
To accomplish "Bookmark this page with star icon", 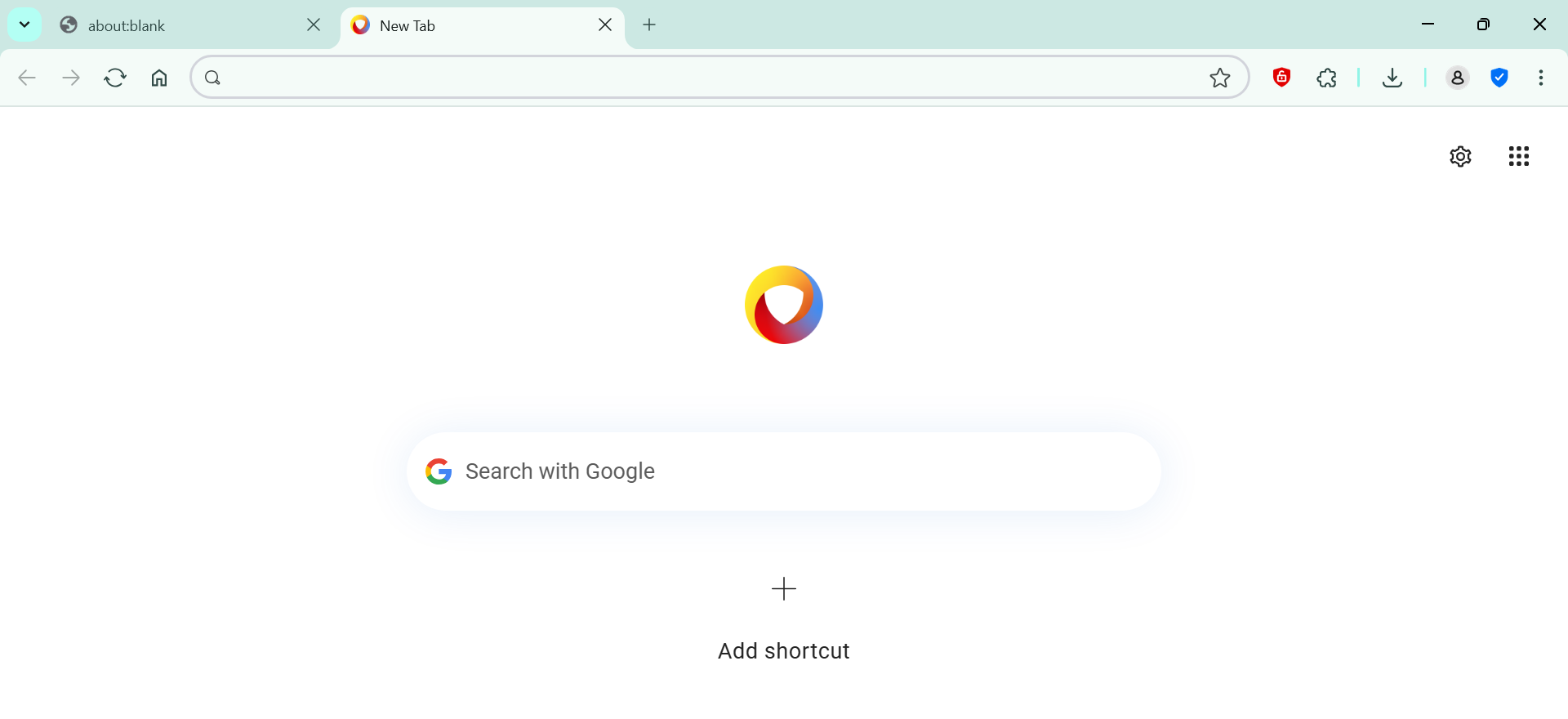I will 1220,78.
